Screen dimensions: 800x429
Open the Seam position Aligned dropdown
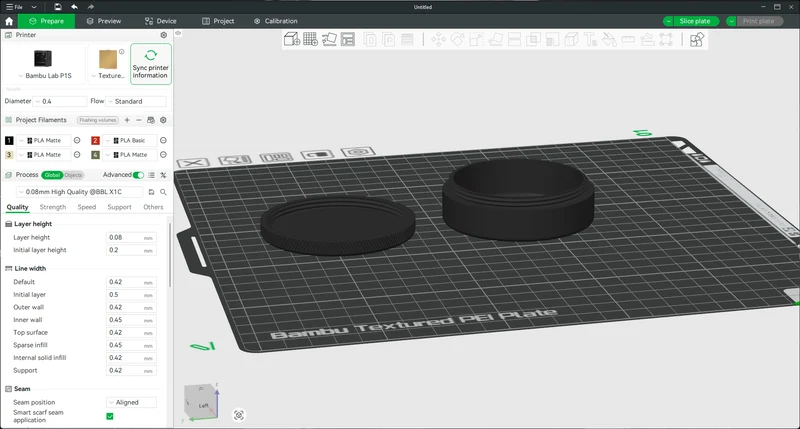coord(131,402)
